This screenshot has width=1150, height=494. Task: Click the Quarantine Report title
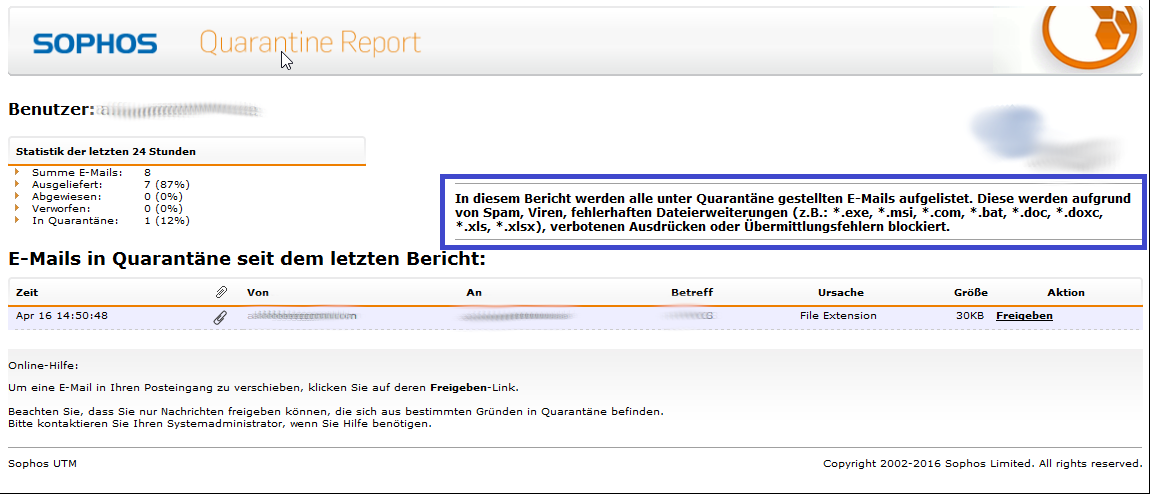coord(310,43)
